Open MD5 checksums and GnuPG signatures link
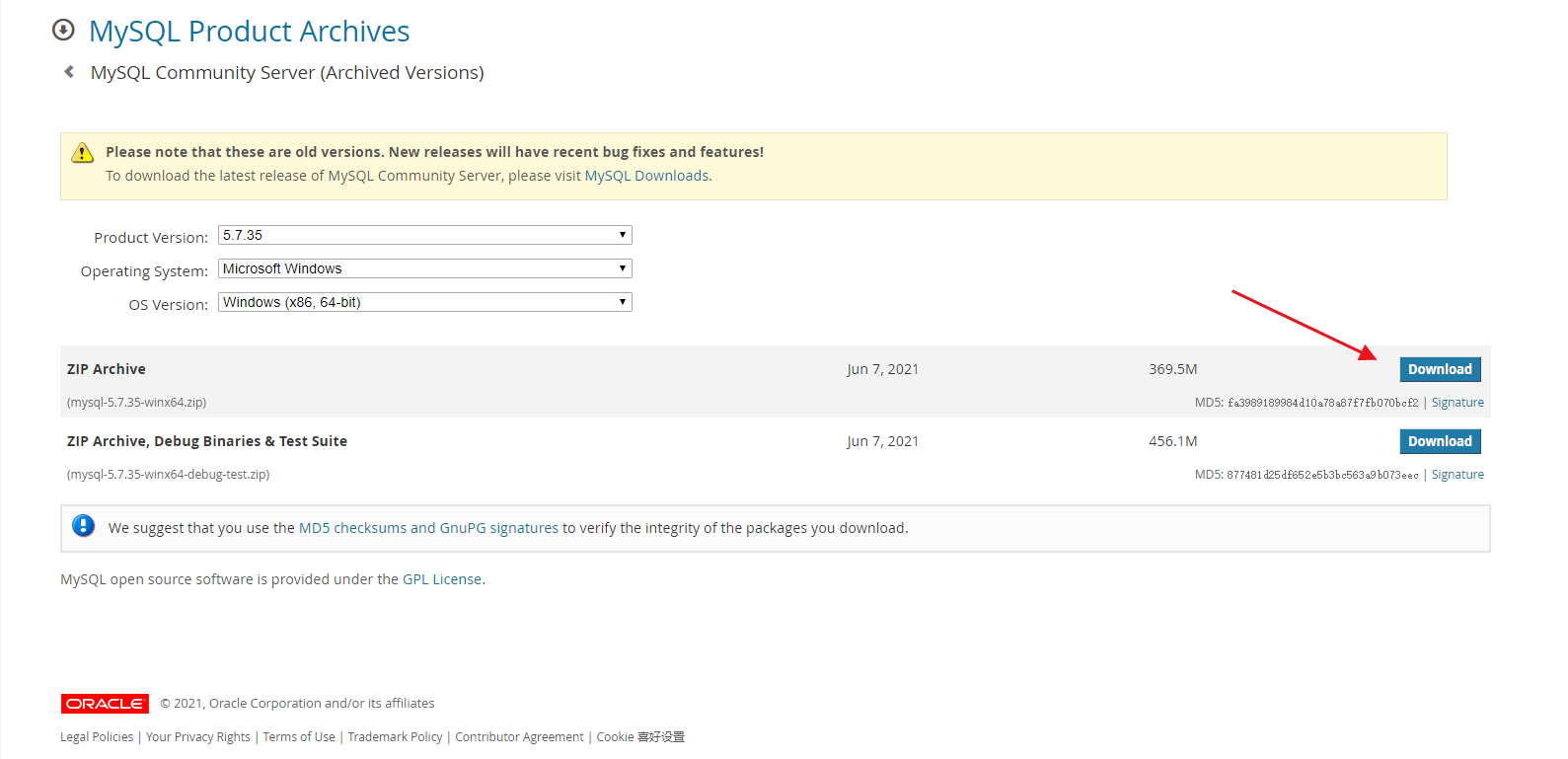 click(x=428, y=528)
